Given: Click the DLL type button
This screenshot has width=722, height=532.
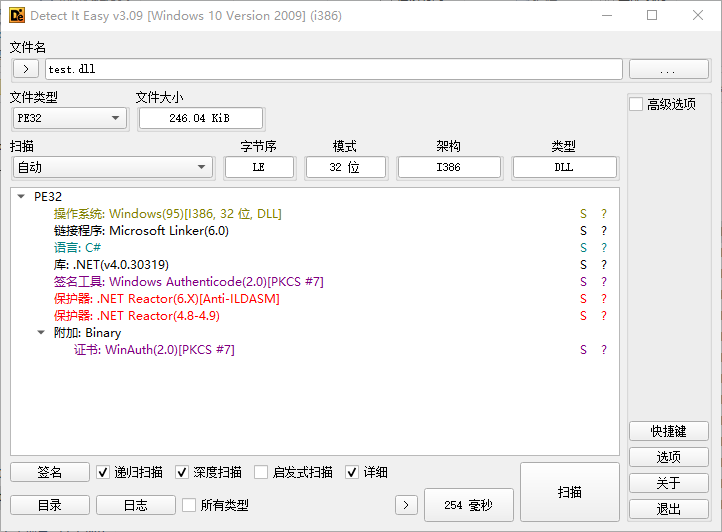Looking at the screenshot, I should [x=565, y=167].
